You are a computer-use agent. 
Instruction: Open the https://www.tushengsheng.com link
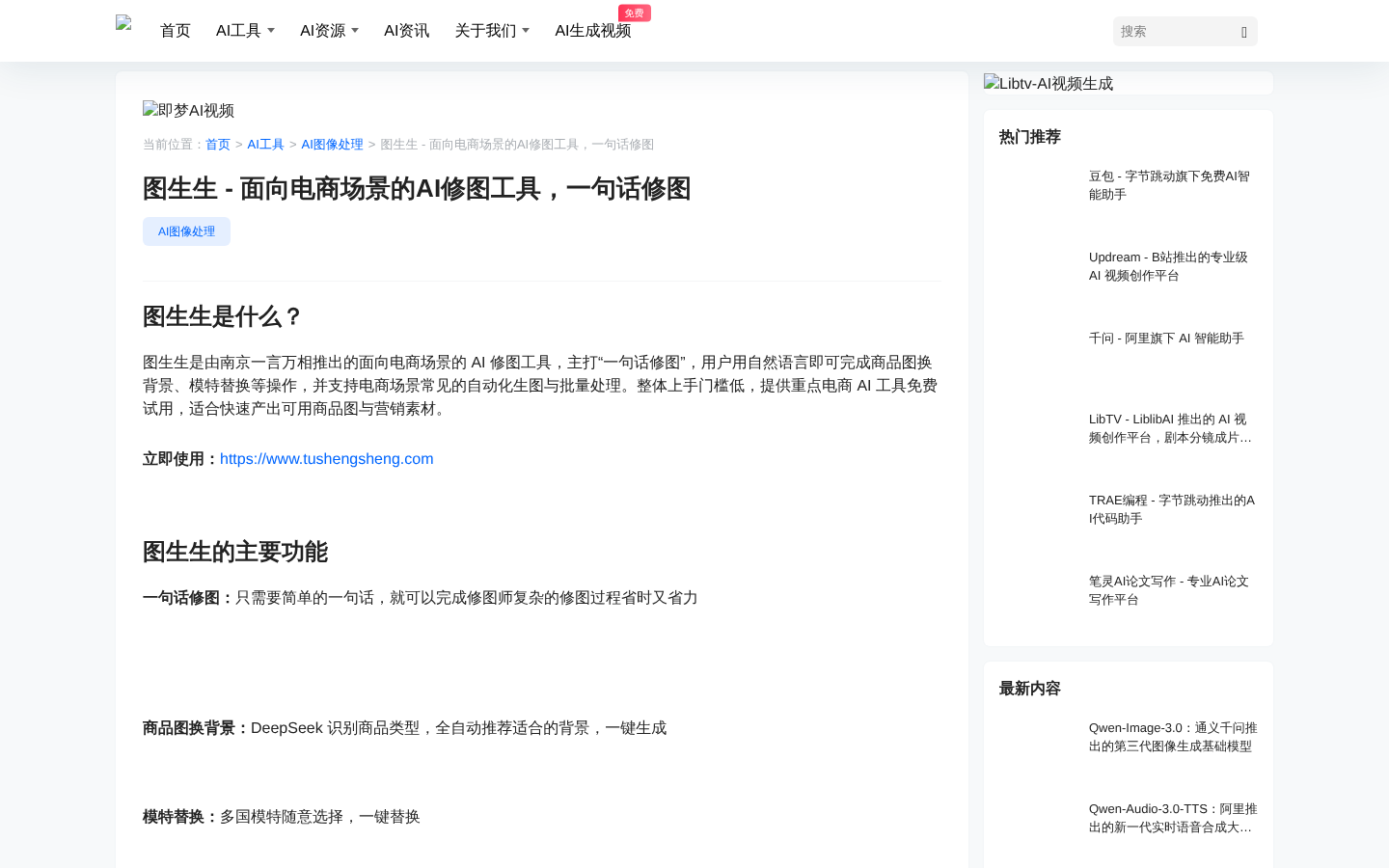(327, 459)
